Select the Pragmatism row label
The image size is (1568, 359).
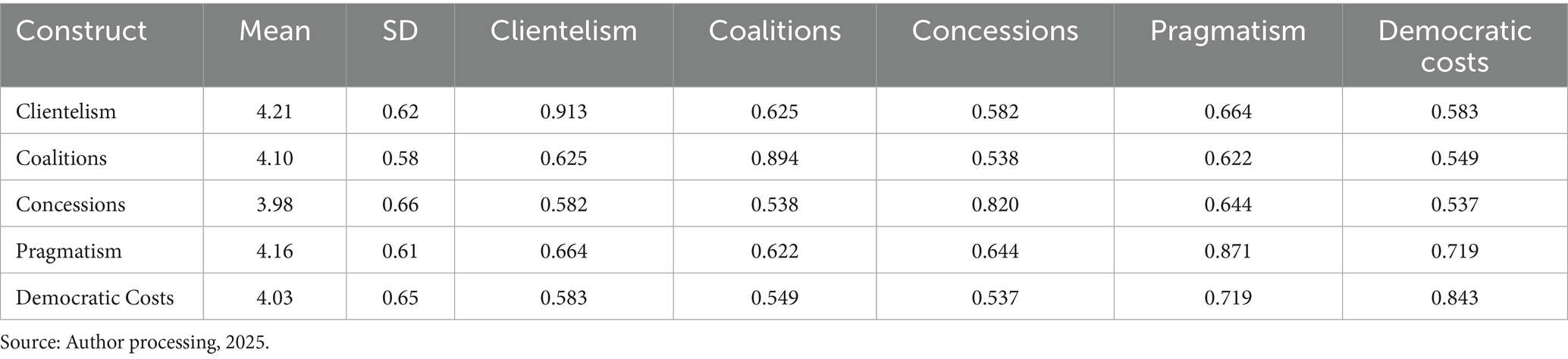point(69,251)
